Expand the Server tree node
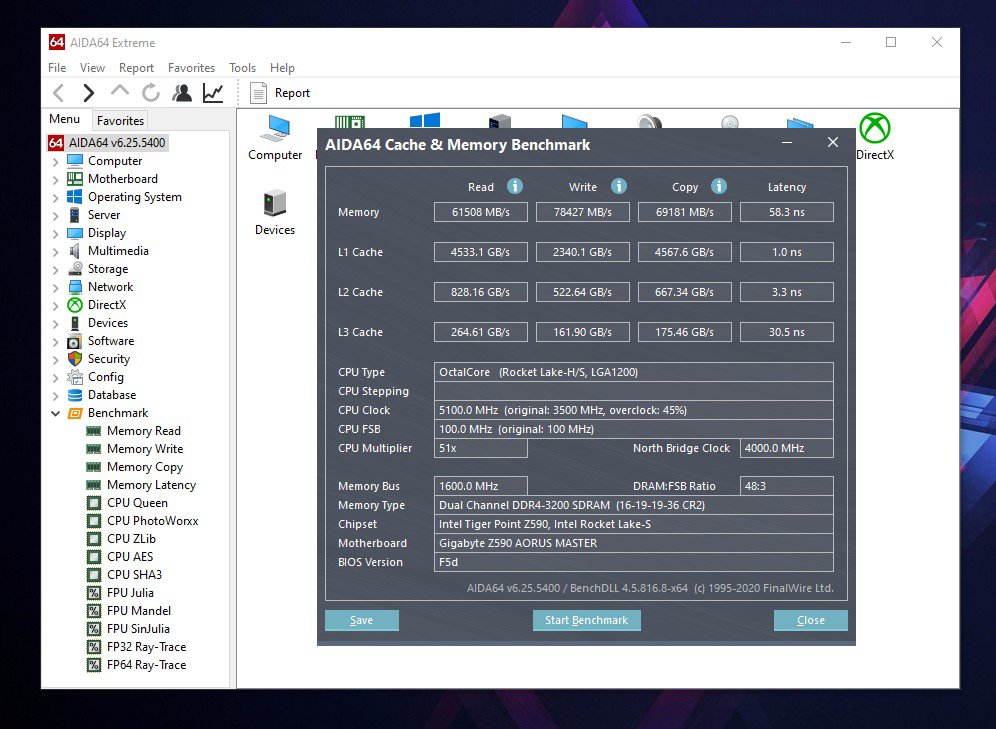This screenshot has width=996, height=729. click(x=56, y=216)
